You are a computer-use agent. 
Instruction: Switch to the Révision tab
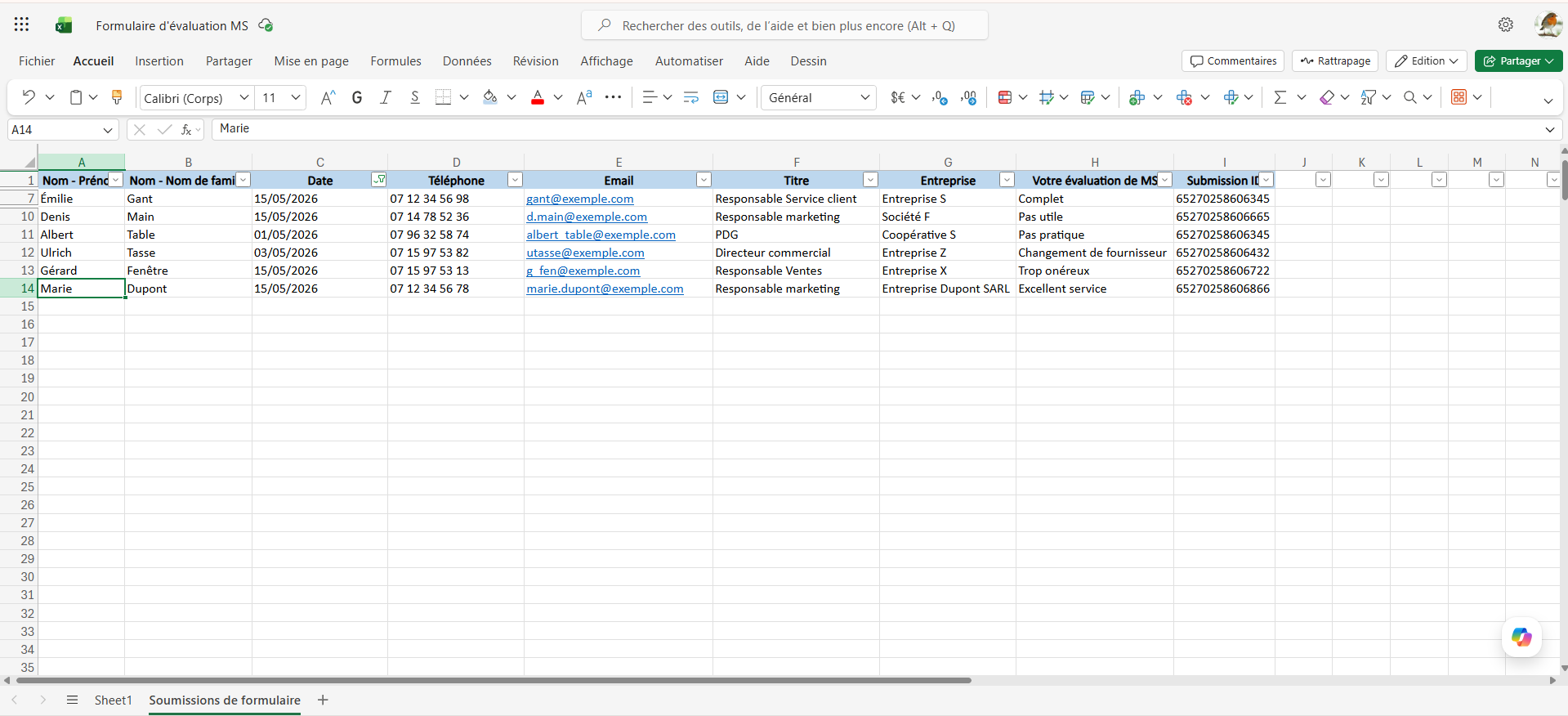point(536,61)
